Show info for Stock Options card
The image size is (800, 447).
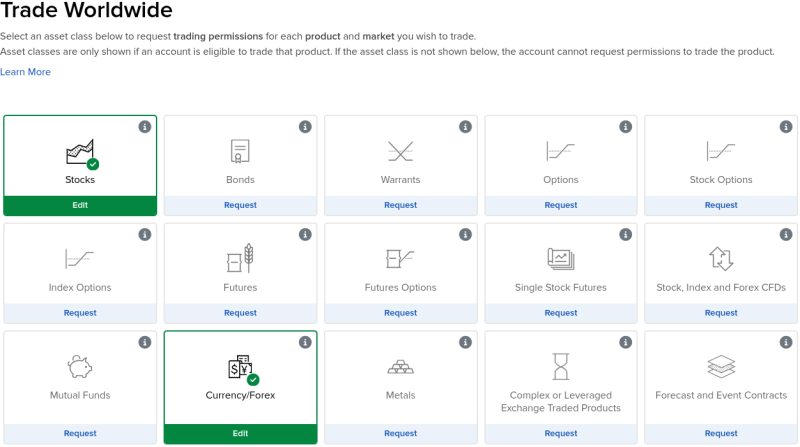click(x=785, y=127)
